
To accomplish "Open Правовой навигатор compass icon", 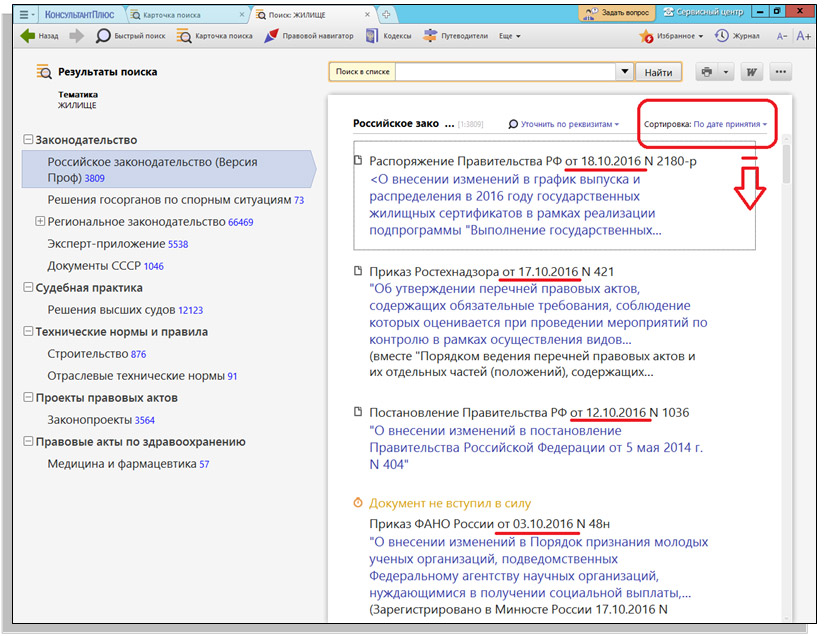I will (x=270, y=34).
